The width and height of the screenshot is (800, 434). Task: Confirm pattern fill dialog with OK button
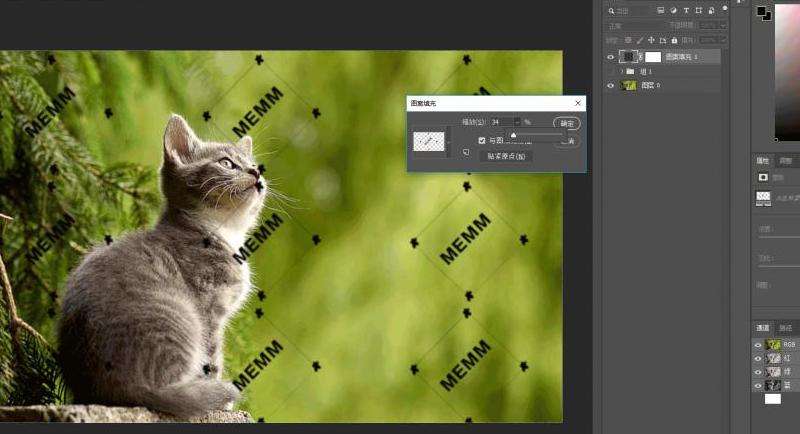point(567,123)
